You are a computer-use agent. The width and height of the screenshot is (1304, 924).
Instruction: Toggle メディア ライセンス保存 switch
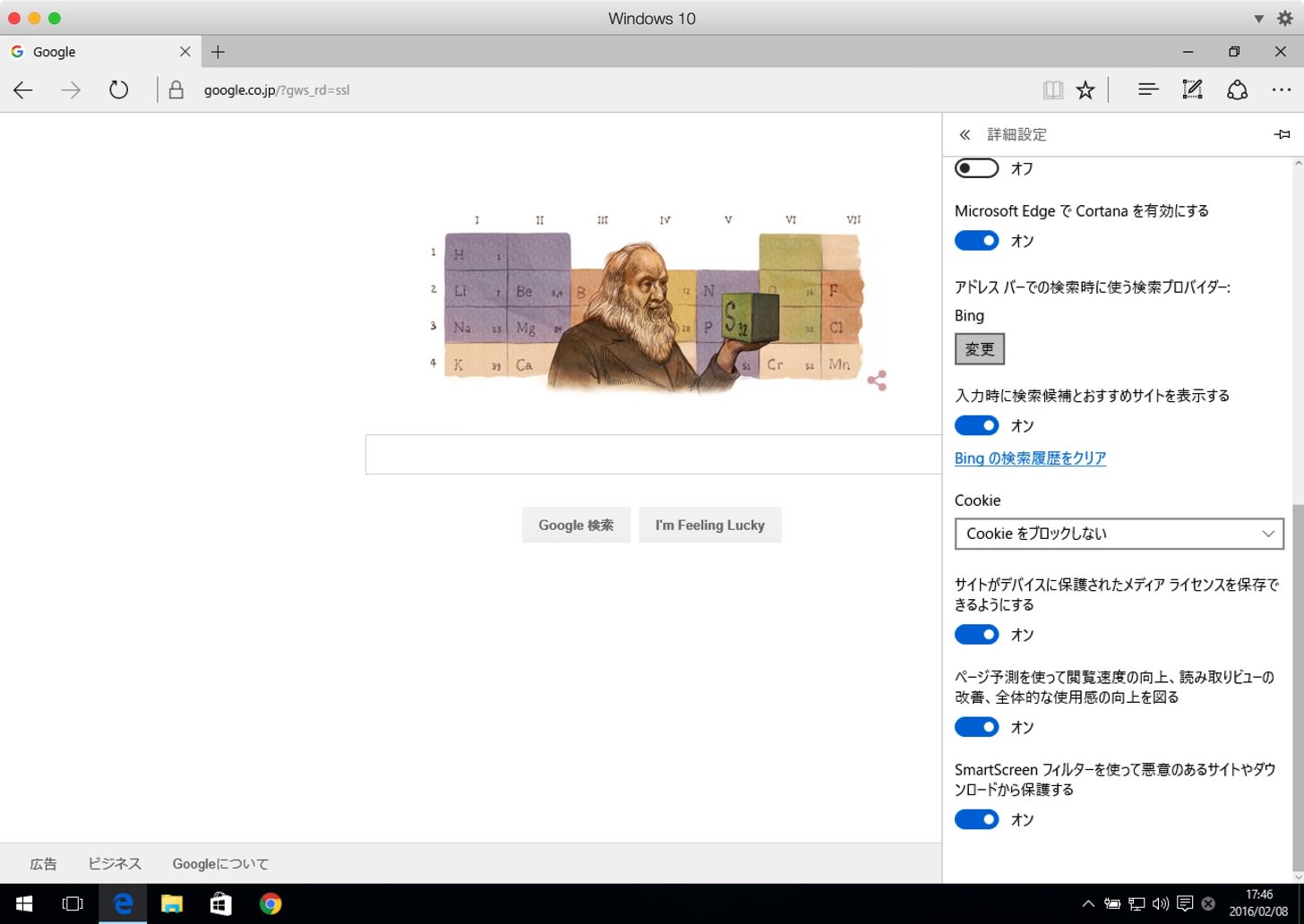click(x=976, y=635)
